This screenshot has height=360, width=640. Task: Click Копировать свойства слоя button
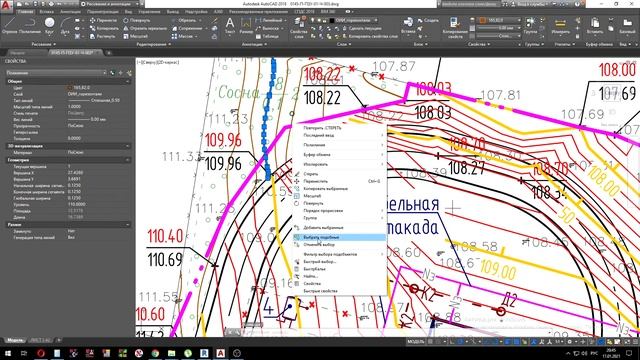click(369, 36)
